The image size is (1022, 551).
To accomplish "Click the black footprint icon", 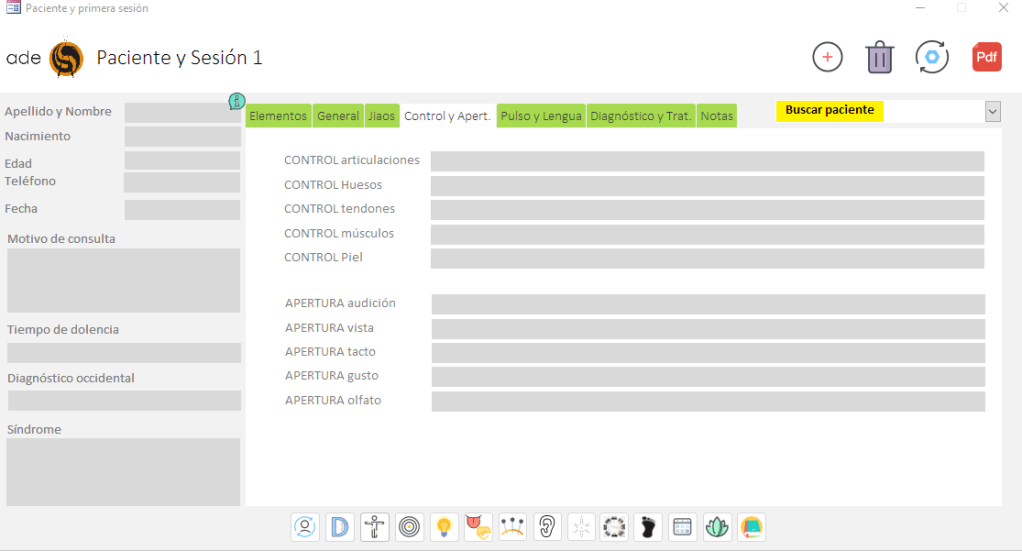I will coord(648,527).
